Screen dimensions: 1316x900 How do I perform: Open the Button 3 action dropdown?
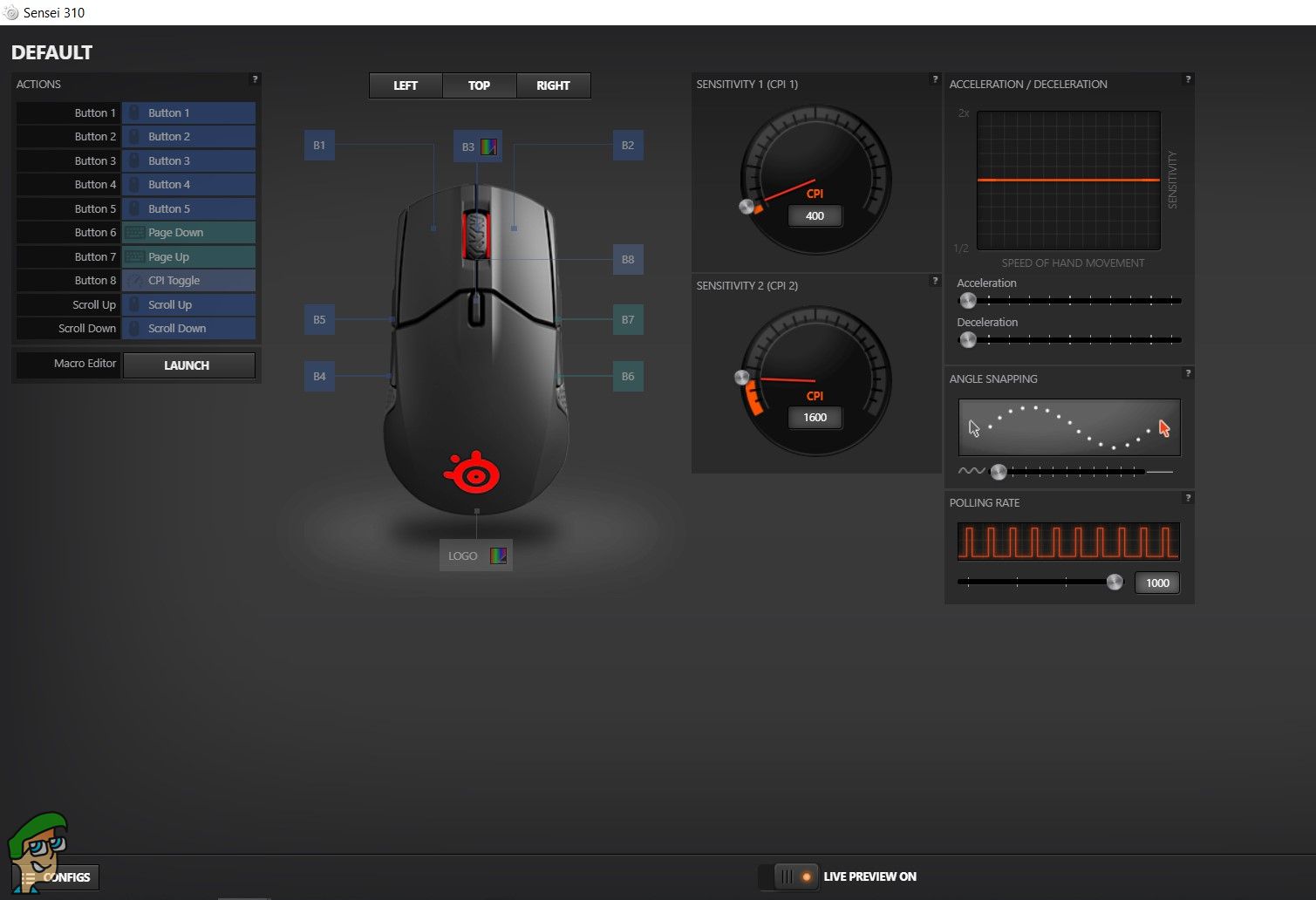tap(188, 160)
